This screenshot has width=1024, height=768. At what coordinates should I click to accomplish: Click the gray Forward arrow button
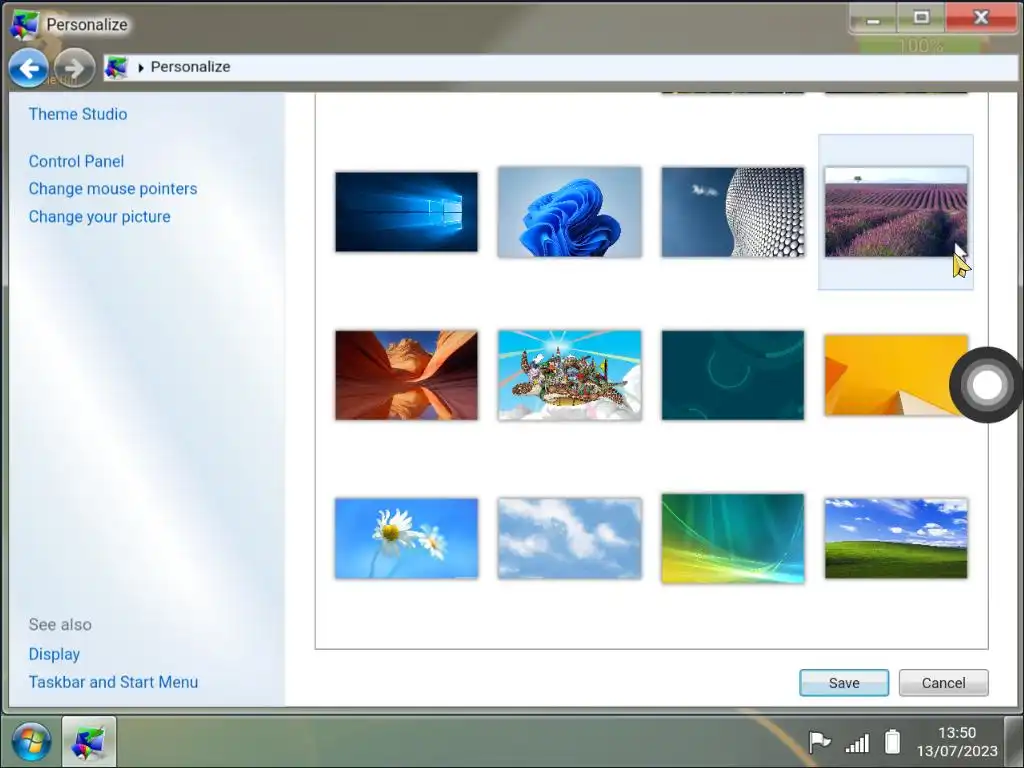(x=74, y=68)
